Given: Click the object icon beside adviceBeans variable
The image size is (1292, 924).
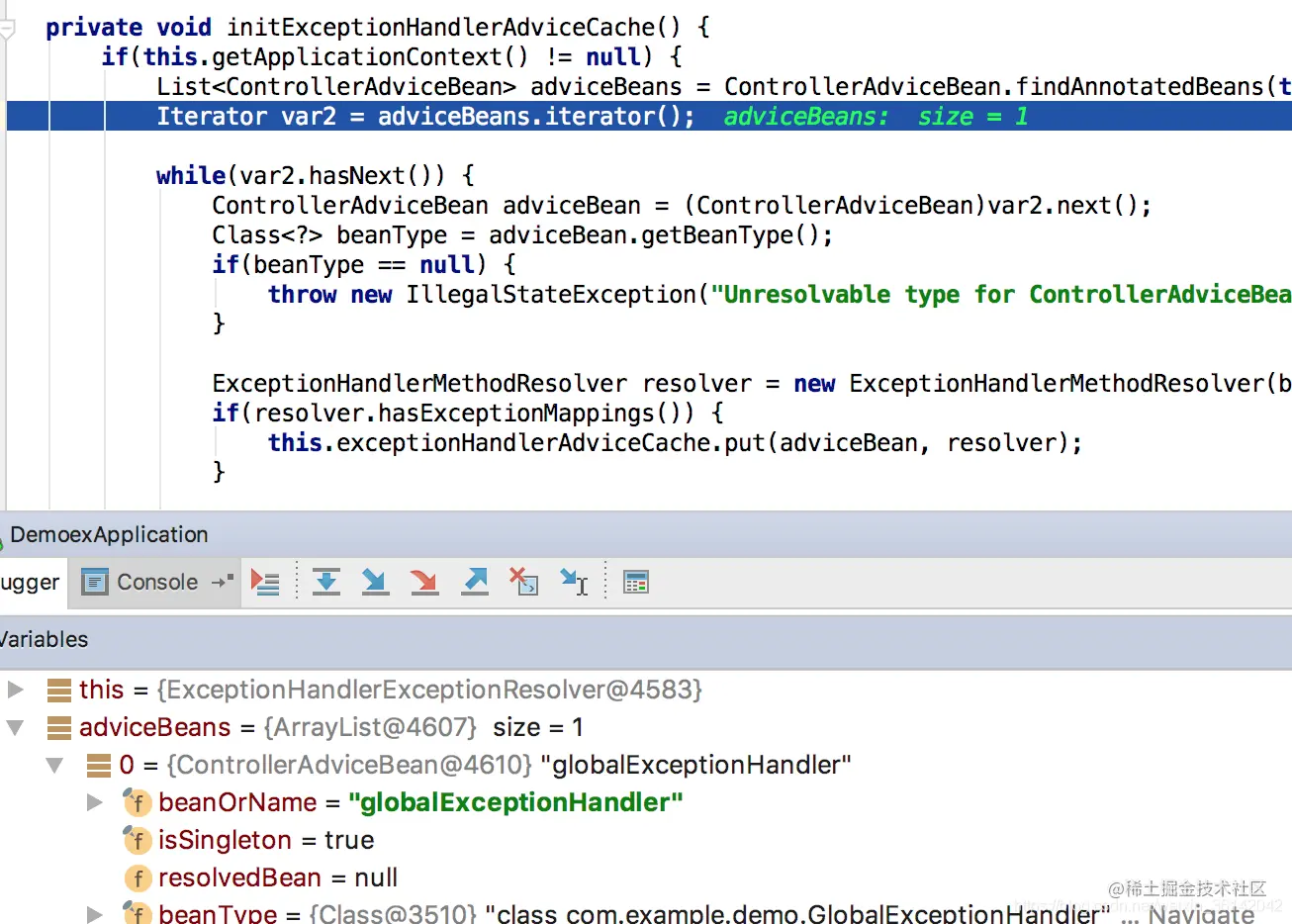Looking at the screenshot, I should pos(59,727).
